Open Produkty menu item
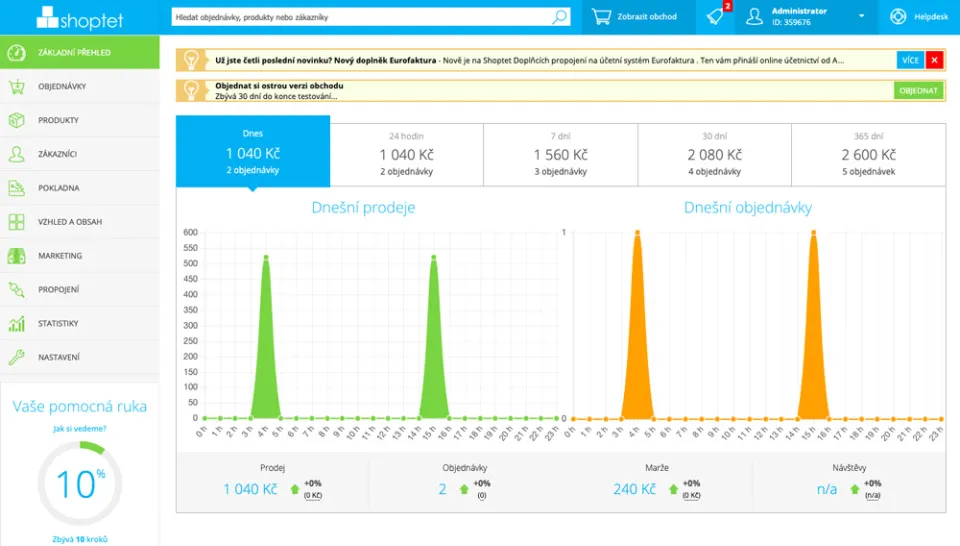The height and width of the screenshot is (546, 960). [x=80, y=120]
